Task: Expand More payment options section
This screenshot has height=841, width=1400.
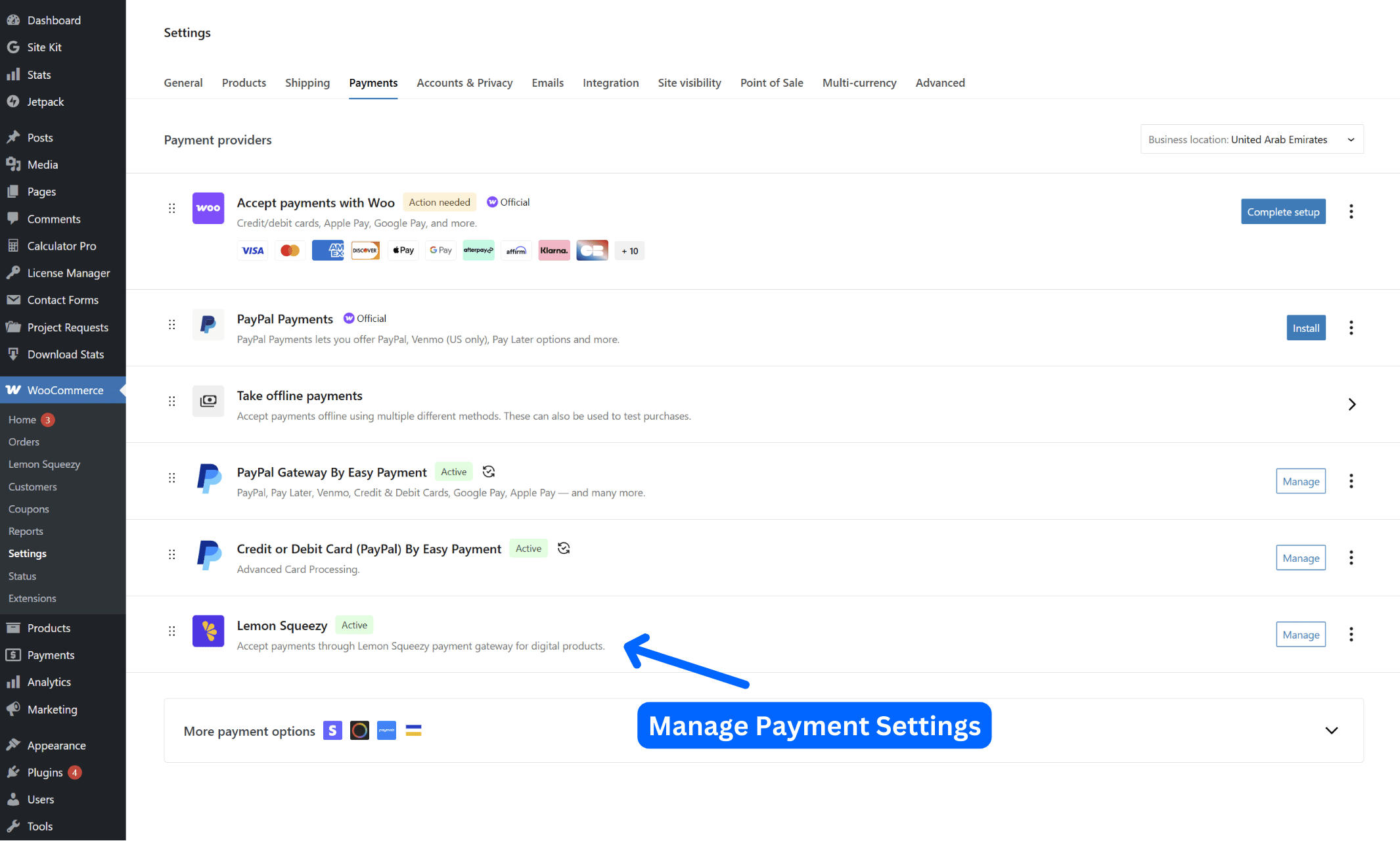Action: click(x=1332, y=730)
